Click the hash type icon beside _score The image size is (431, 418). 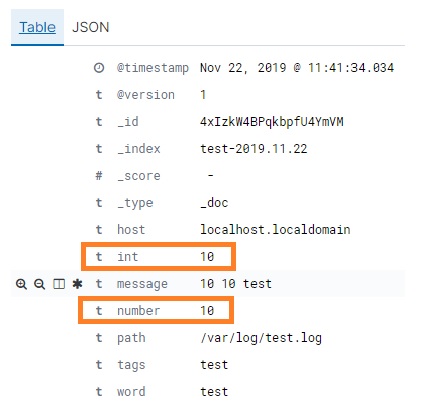click(x=99, y=176)
